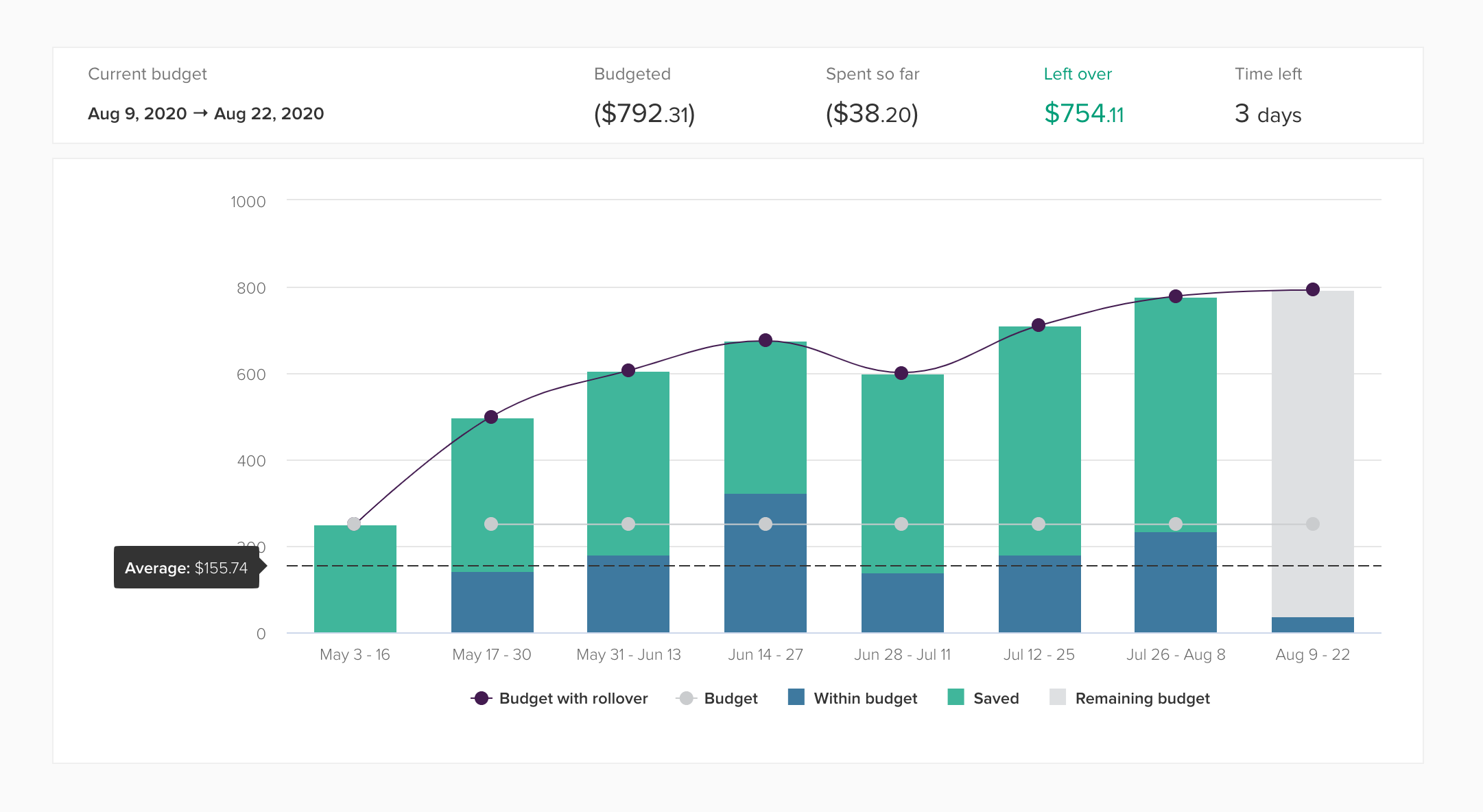Toggle Budget with rollover legend series
1483x812 pixels.
tap(560, 698)
